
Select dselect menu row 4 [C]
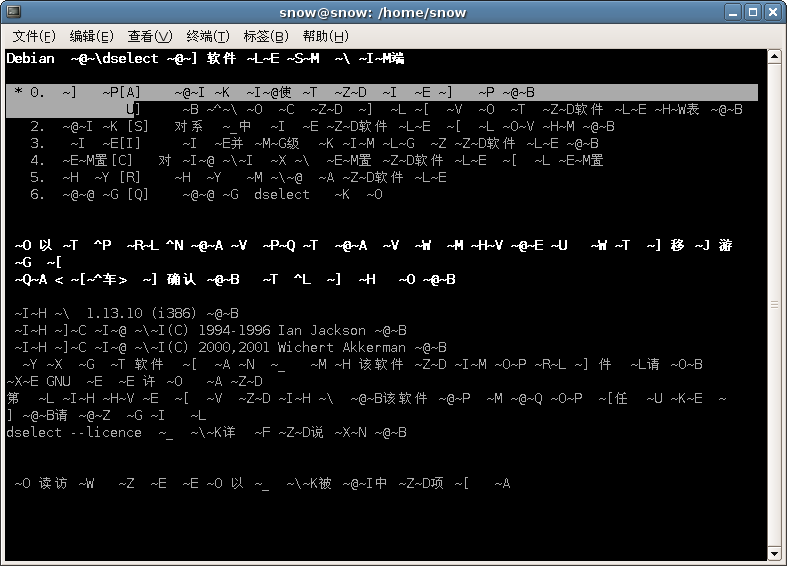click(x=316, y=161)
